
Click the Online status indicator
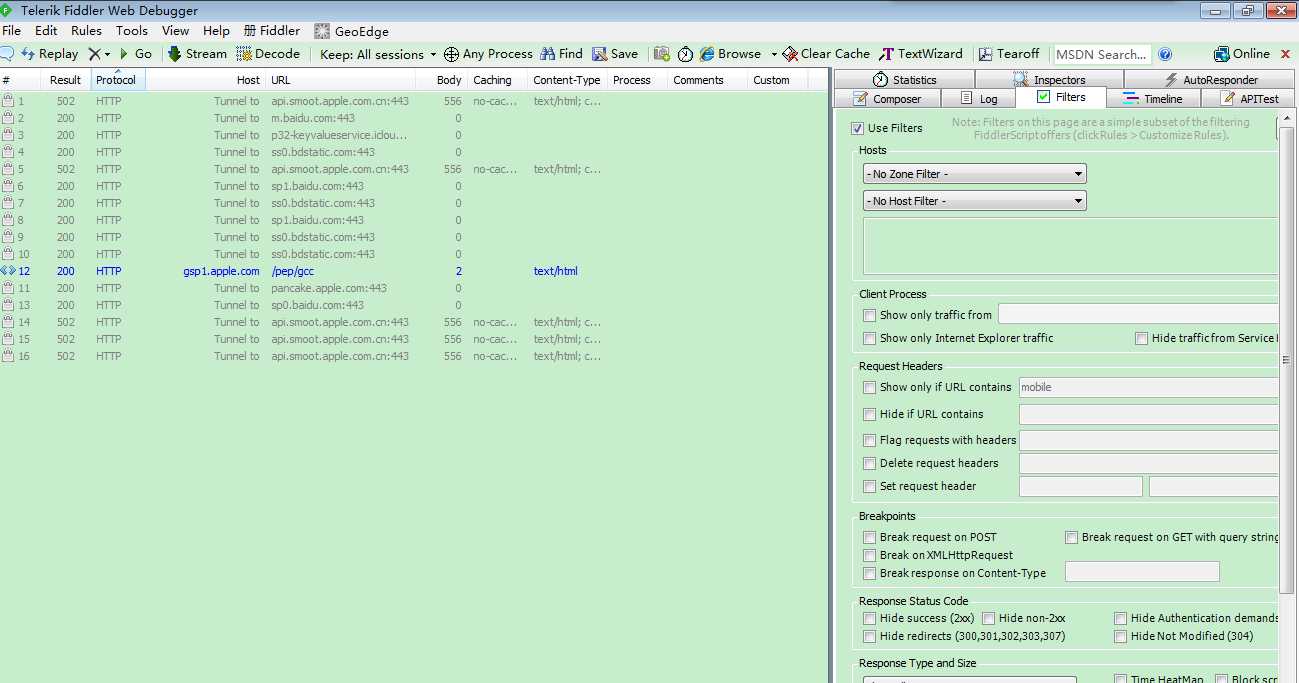click(1242, 54)
